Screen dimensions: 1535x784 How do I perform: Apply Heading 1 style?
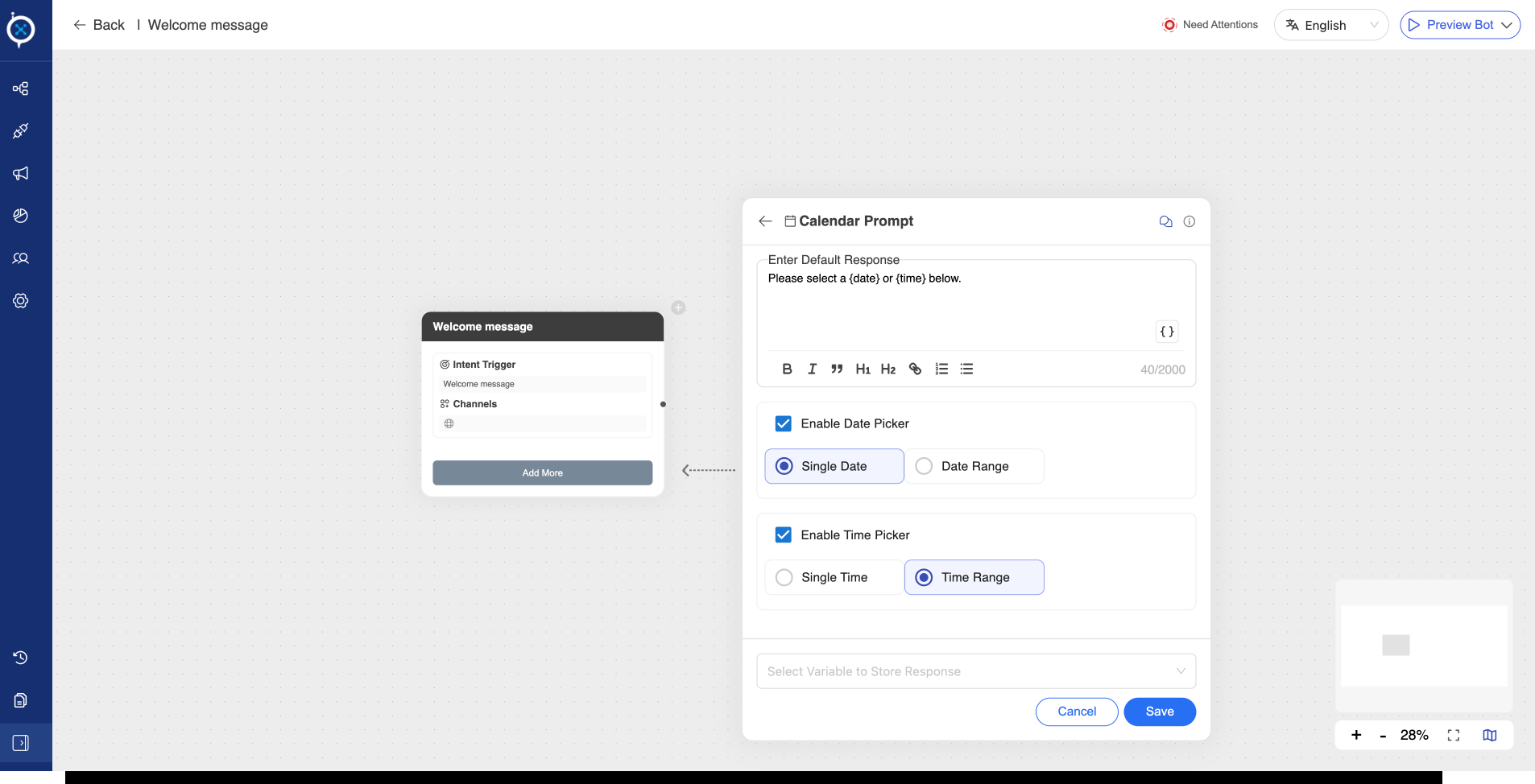(x=863, y=369)
